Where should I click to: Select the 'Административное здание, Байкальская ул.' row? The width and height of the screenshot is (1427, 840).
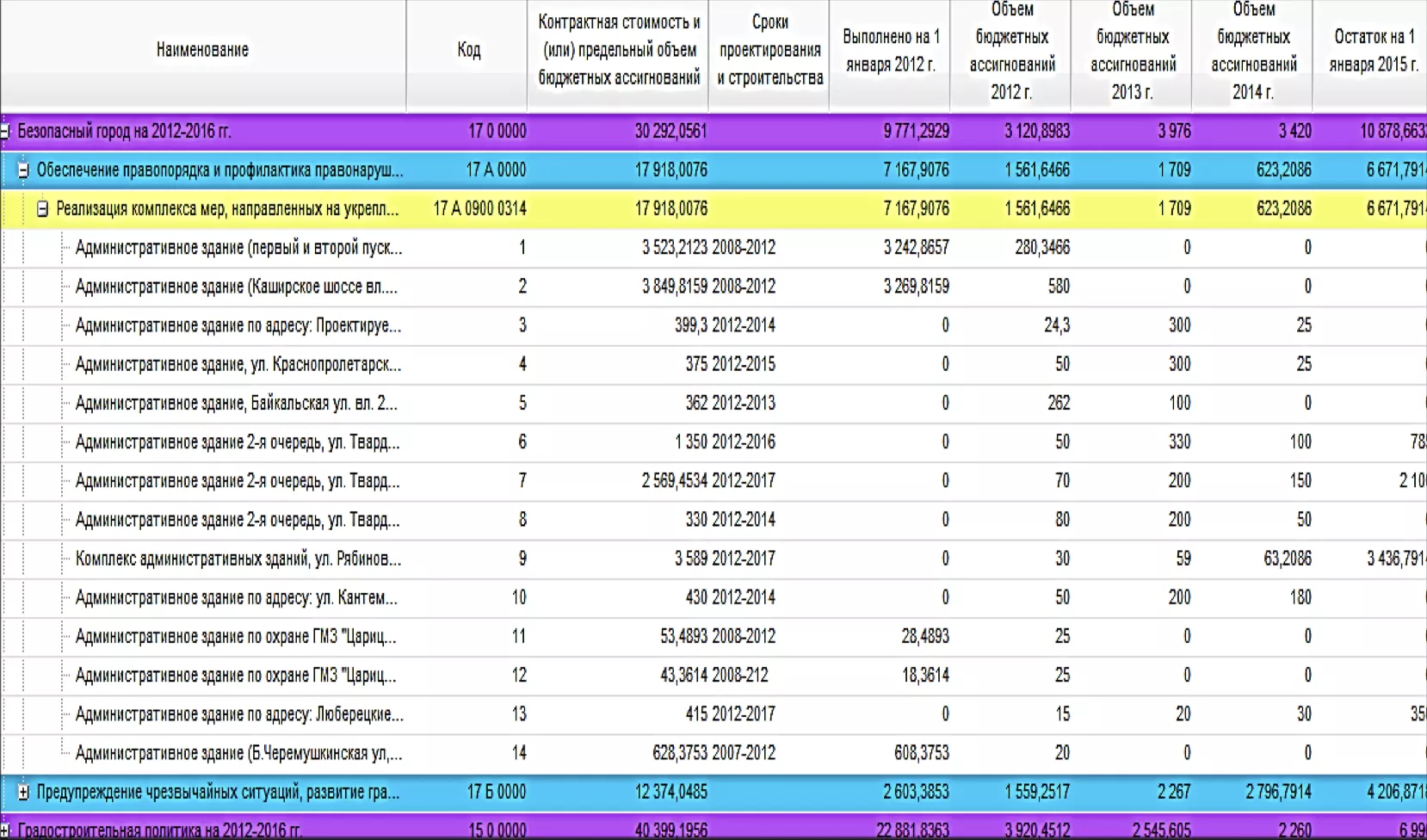pyautogui.click(x=236, y=403)
